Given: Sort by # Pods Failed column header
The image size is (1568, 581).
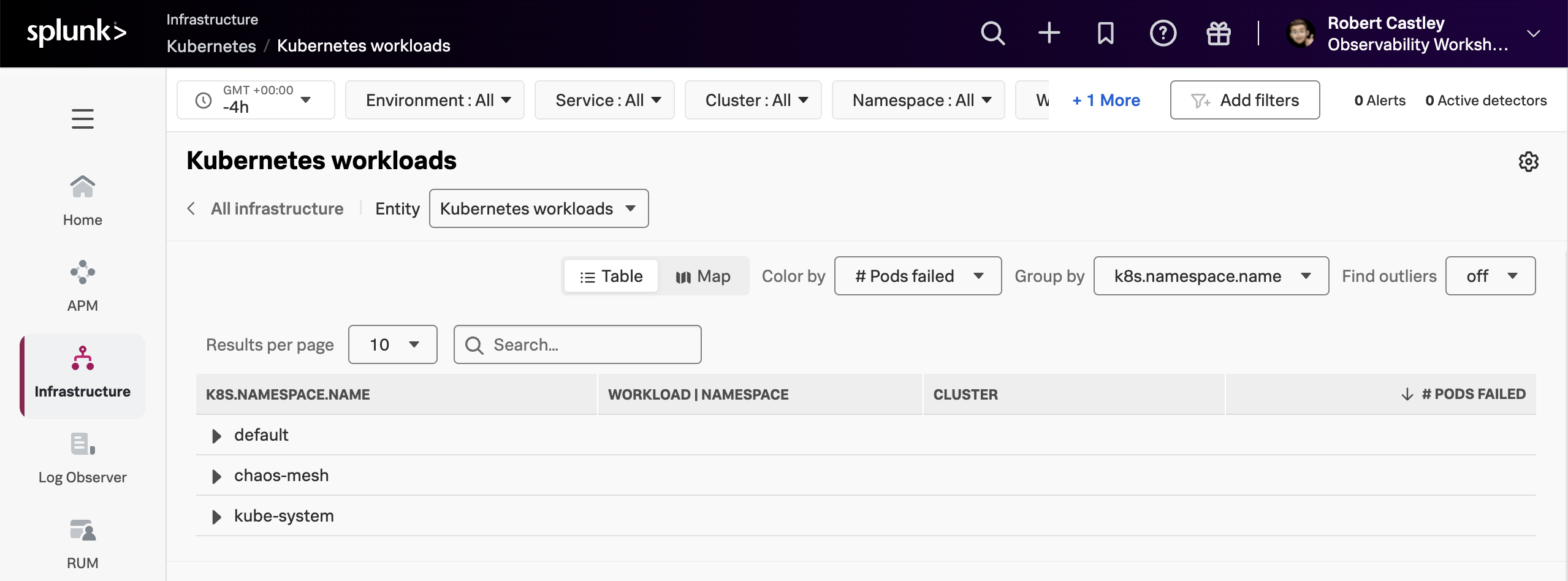Looking at the screenshot, I should tap(1473, 394).
